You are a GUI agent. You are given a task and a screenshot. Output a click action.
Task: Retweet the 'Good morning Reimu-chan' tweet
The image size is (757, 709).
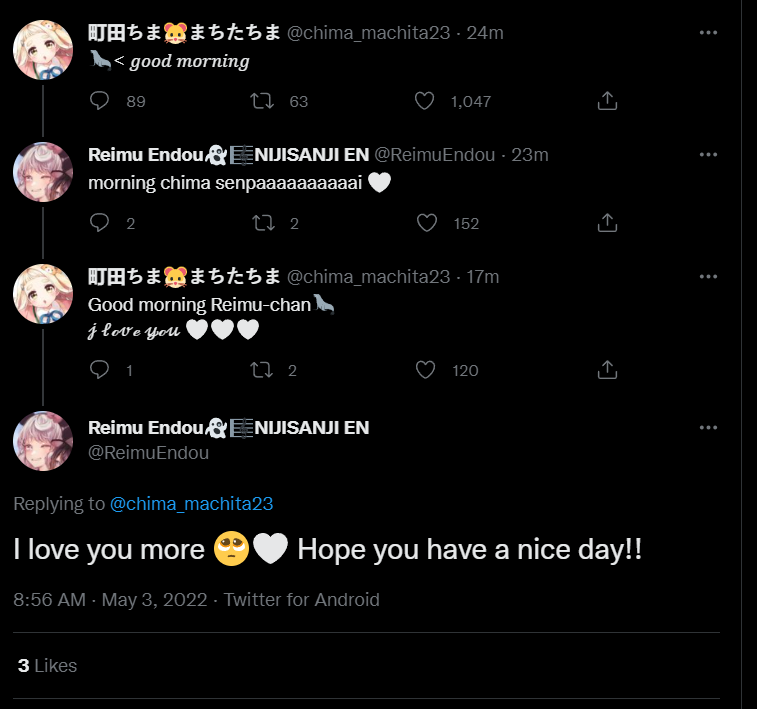pyautogui.click(x=263, y=370)
